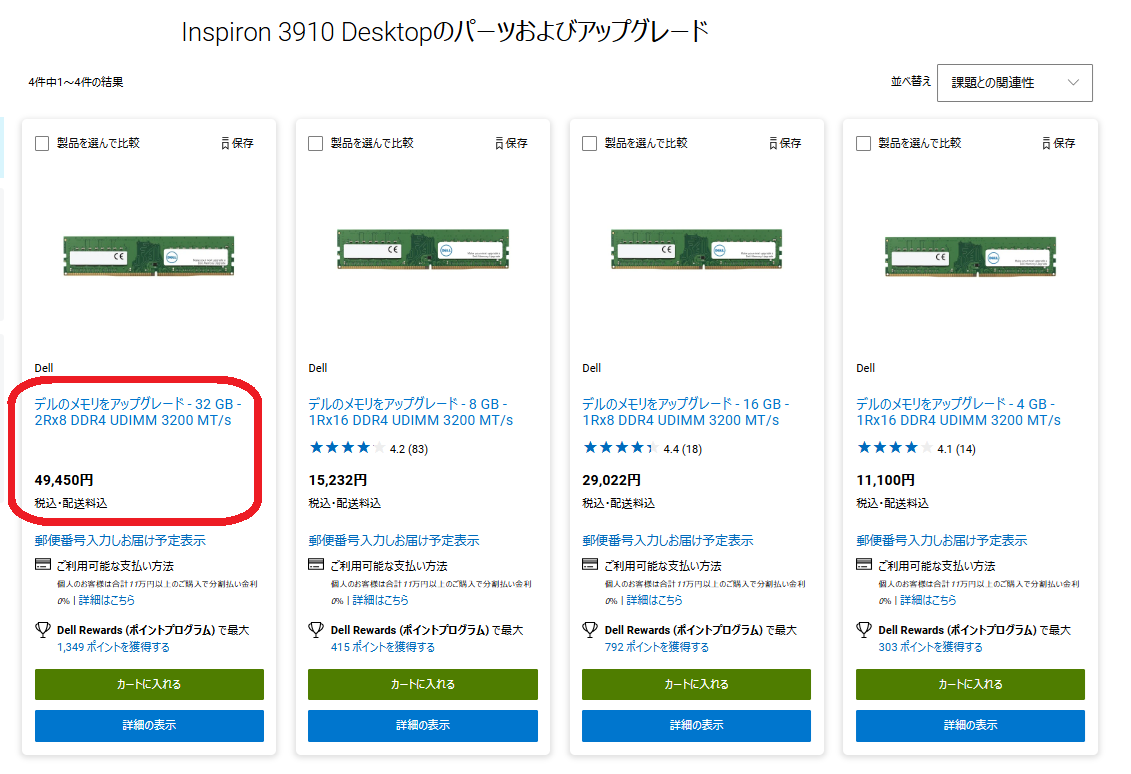The height and width of the screenshot is (774, 1131).
Task: Save the 32 GB memory product via bookmark icon
Action: click(x=237, y=144)
